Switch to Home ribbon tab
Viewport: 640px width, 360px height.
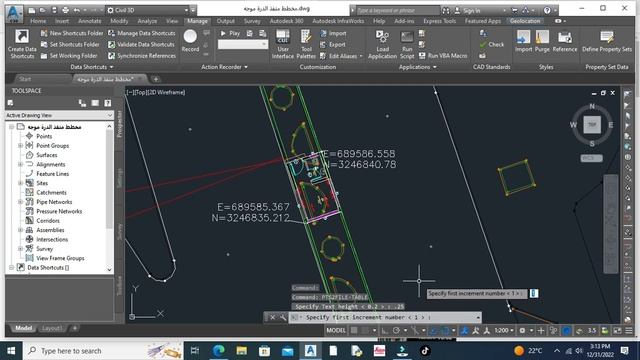(x=38, y=21)
